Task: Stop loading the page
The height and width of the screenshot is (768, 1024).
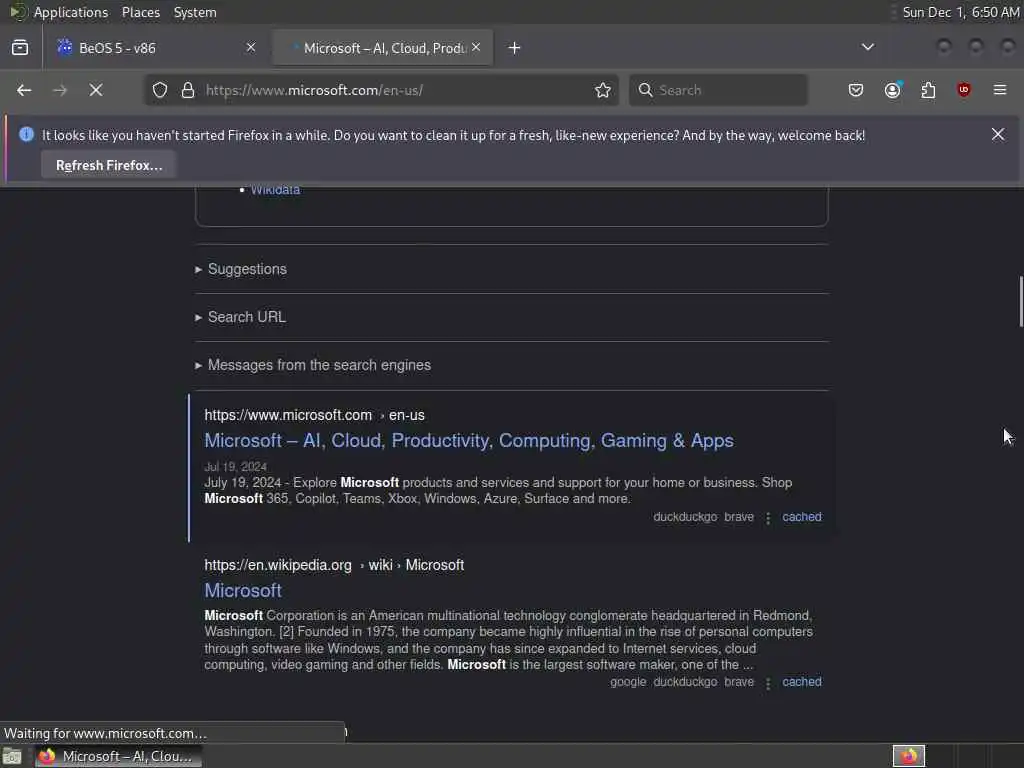Action: pos(96,90)
